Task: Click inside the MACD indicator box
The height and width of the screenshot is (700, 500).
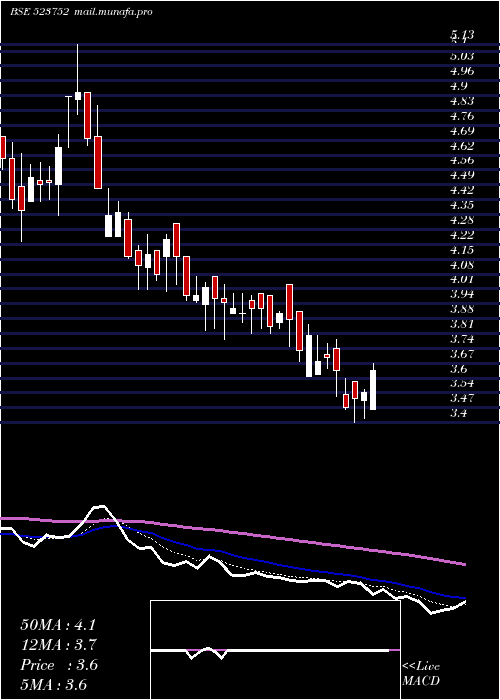Action: click(275, 650)
